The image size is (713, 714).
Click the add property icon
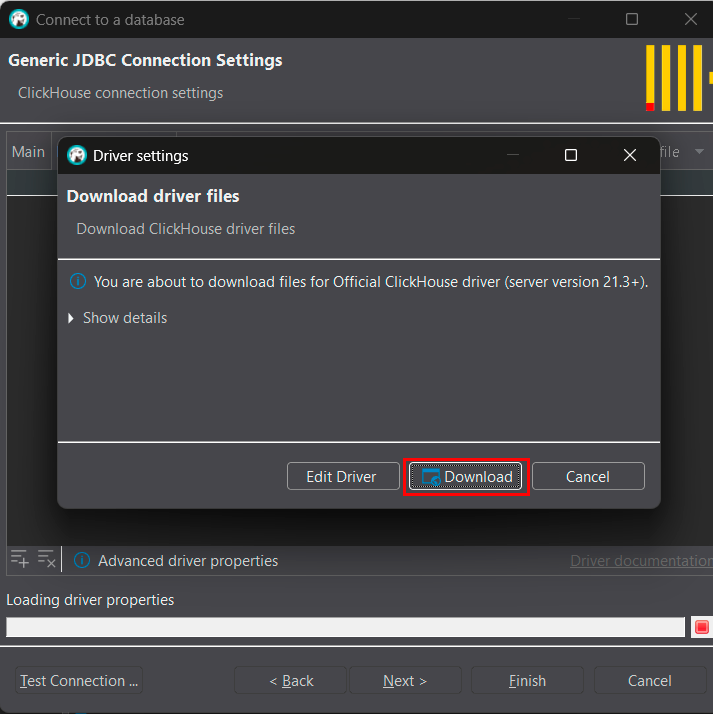click(x=19, y=559)
